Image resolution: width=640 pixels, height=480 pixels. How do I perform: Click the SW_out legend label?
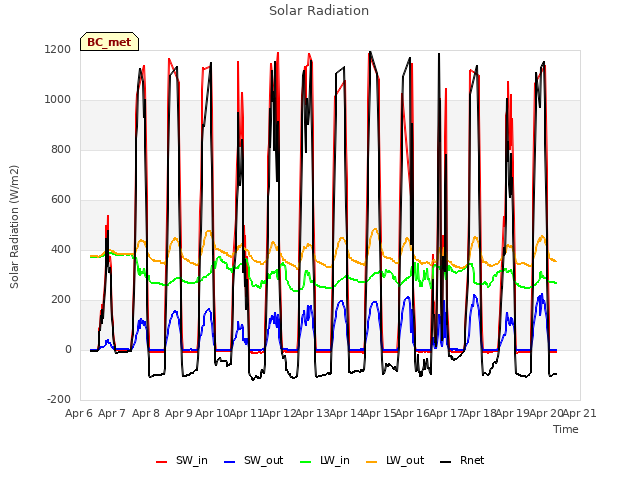point(263,460)
